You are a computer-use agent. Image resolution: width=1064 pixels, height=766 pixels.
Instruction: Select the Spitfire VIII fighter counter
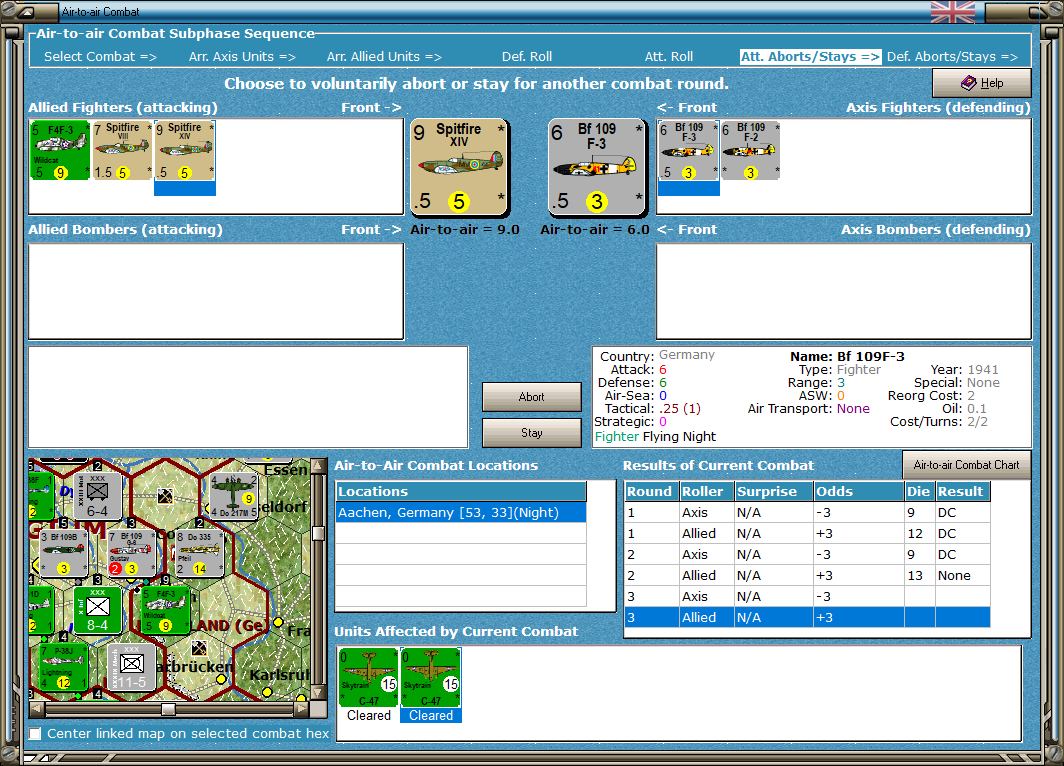[x=122, y=151]
